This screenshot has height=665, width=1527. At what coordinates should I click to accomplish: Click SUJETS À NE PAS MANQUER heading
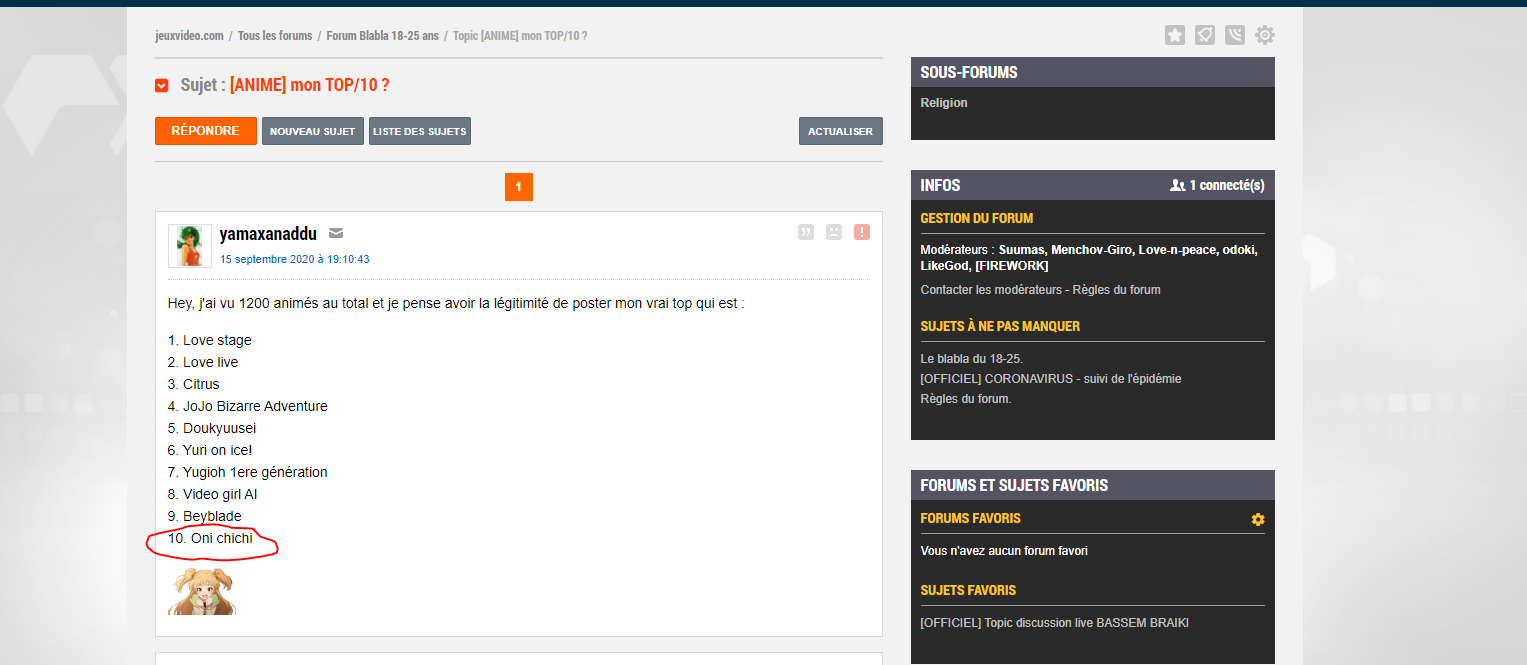[x=1000, y=326]
